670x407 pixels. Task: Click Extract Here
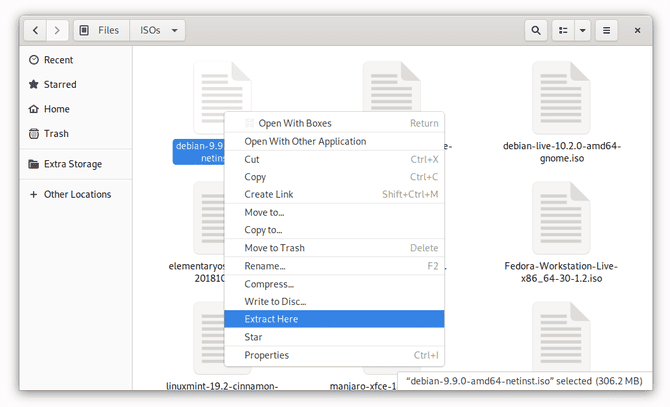tap(334, 319)
